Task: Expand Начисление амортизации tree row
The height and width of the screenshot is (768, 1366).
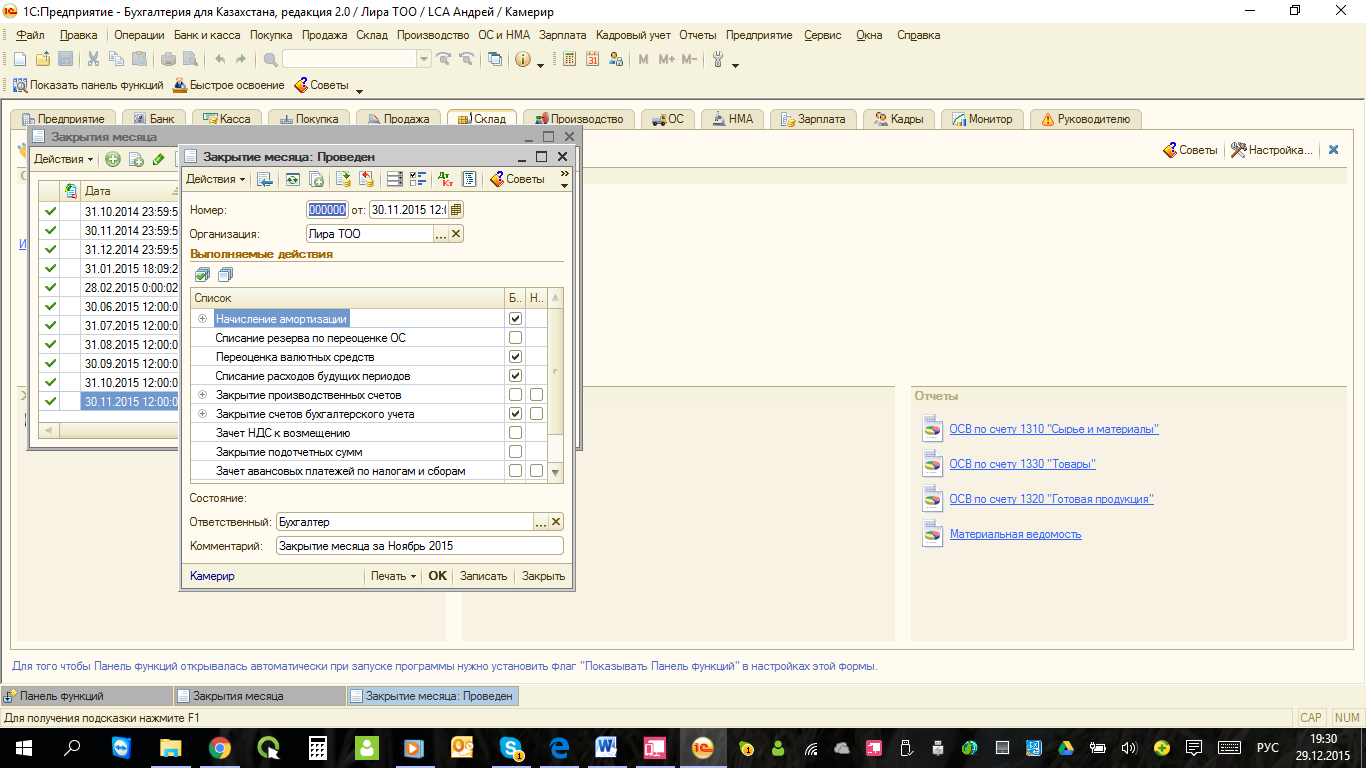Action: coord(203,319)
